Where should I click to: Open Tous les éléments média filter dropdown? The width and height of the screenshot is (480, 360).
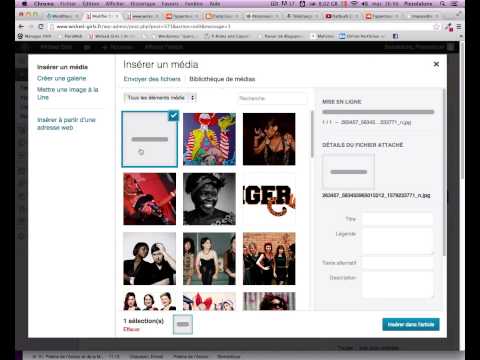(x=160, y=98)
